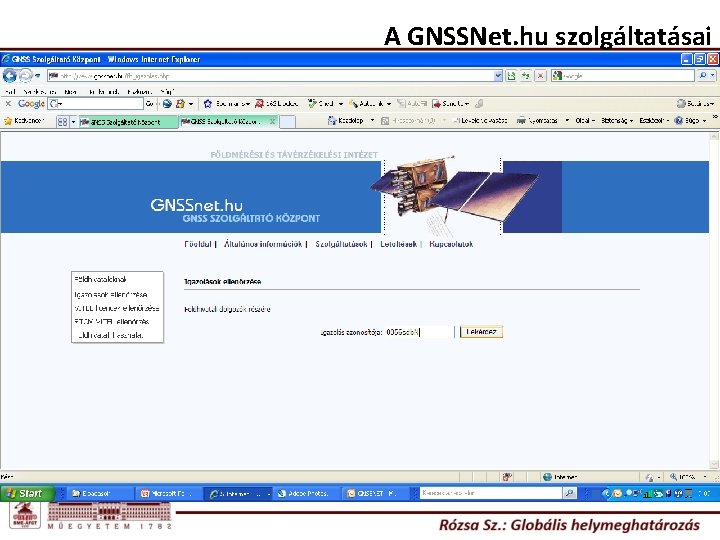Click the Back navigation arrow button
This screenshot has height=540, width=720.
(10, 75)
